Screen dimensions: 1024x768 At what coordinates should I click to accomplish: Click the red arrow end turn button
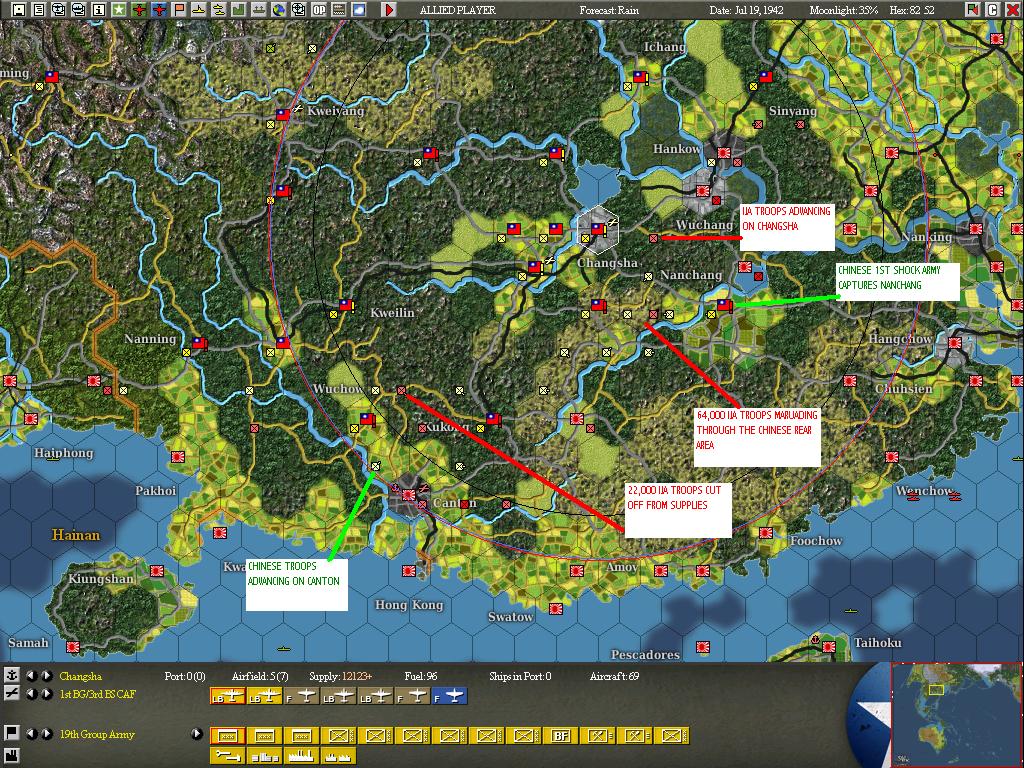pyautogui.click(x=388, y=10)
